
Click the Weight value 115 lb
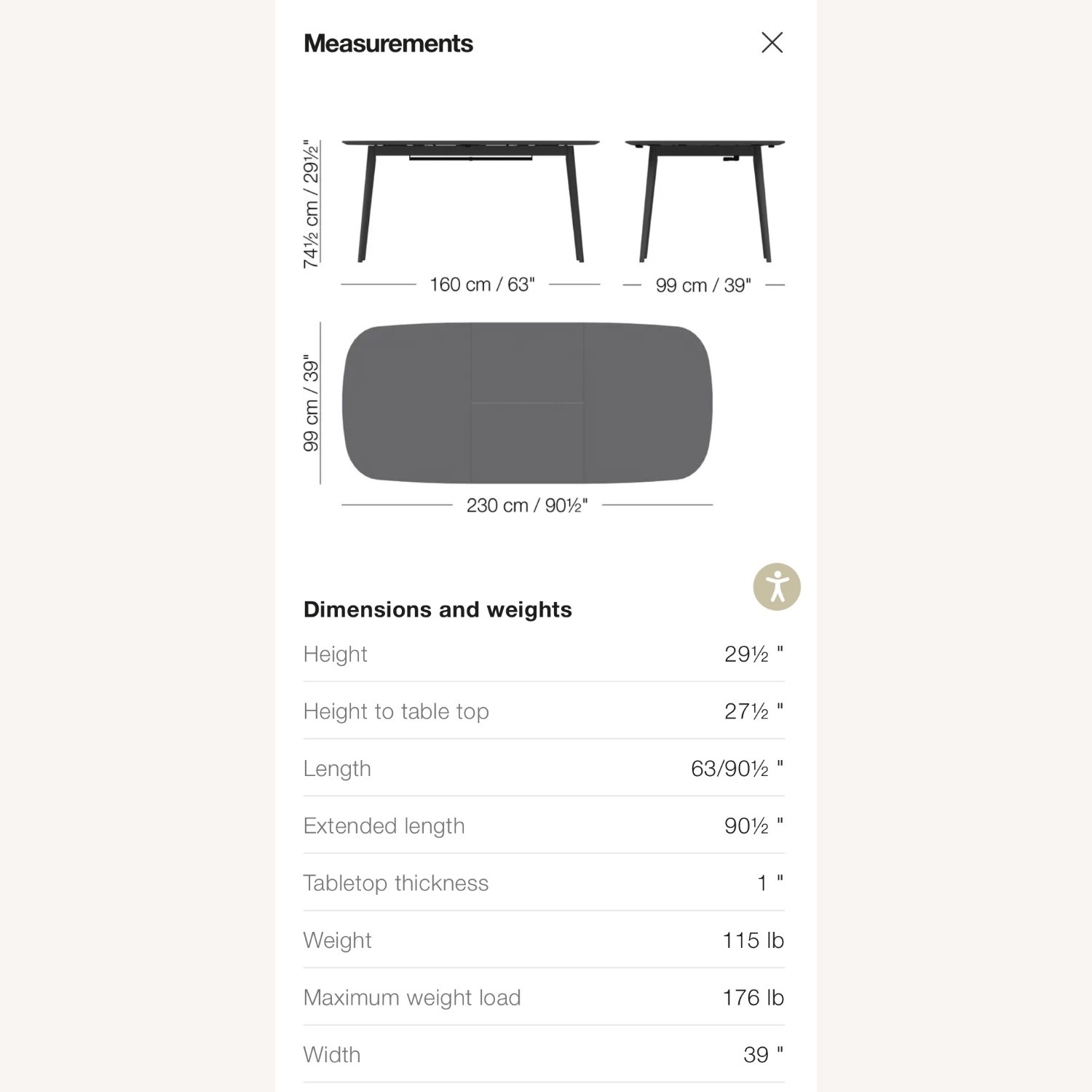point(753,941)
